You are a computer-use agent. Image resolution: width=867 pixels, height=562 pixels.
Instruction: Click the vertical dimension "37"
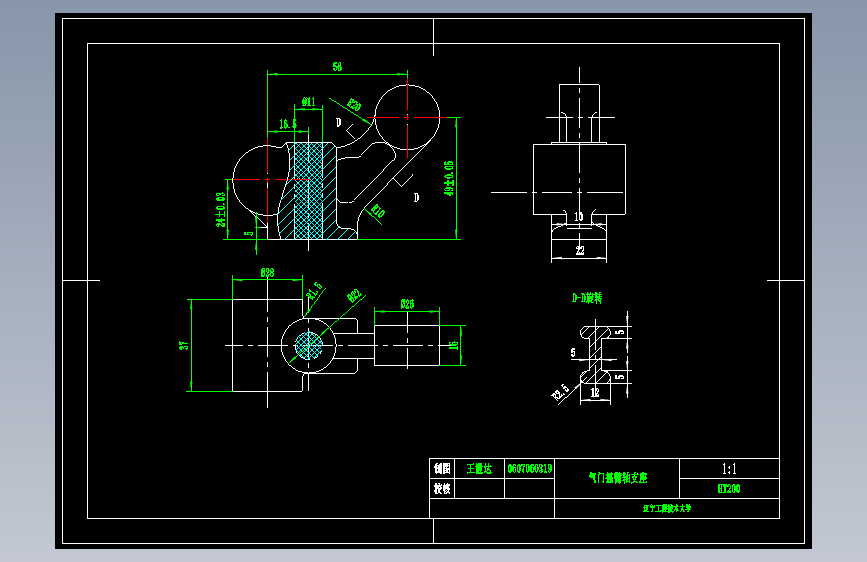tap(184, 345)
